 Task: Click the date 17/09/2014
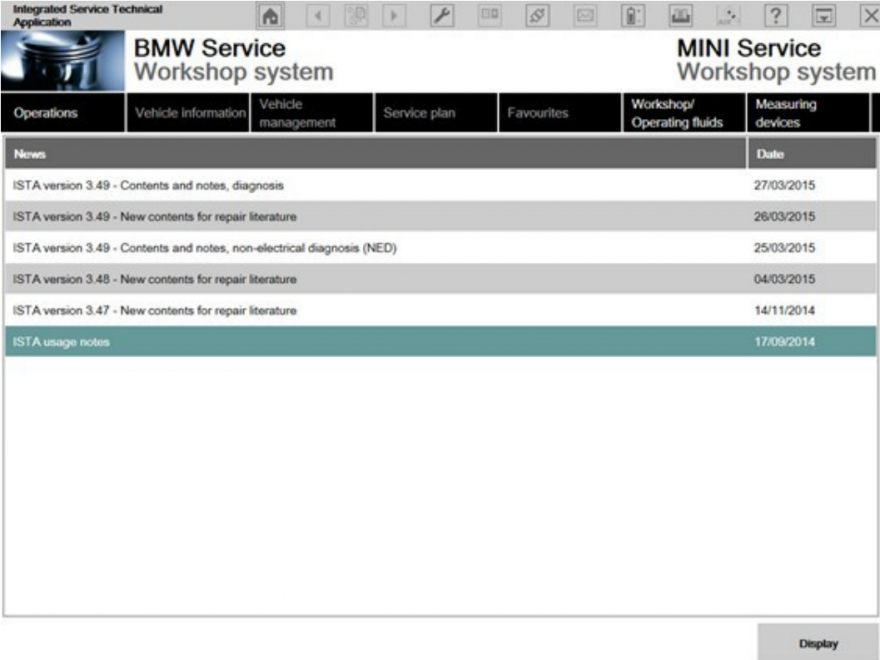coord(784,342)
